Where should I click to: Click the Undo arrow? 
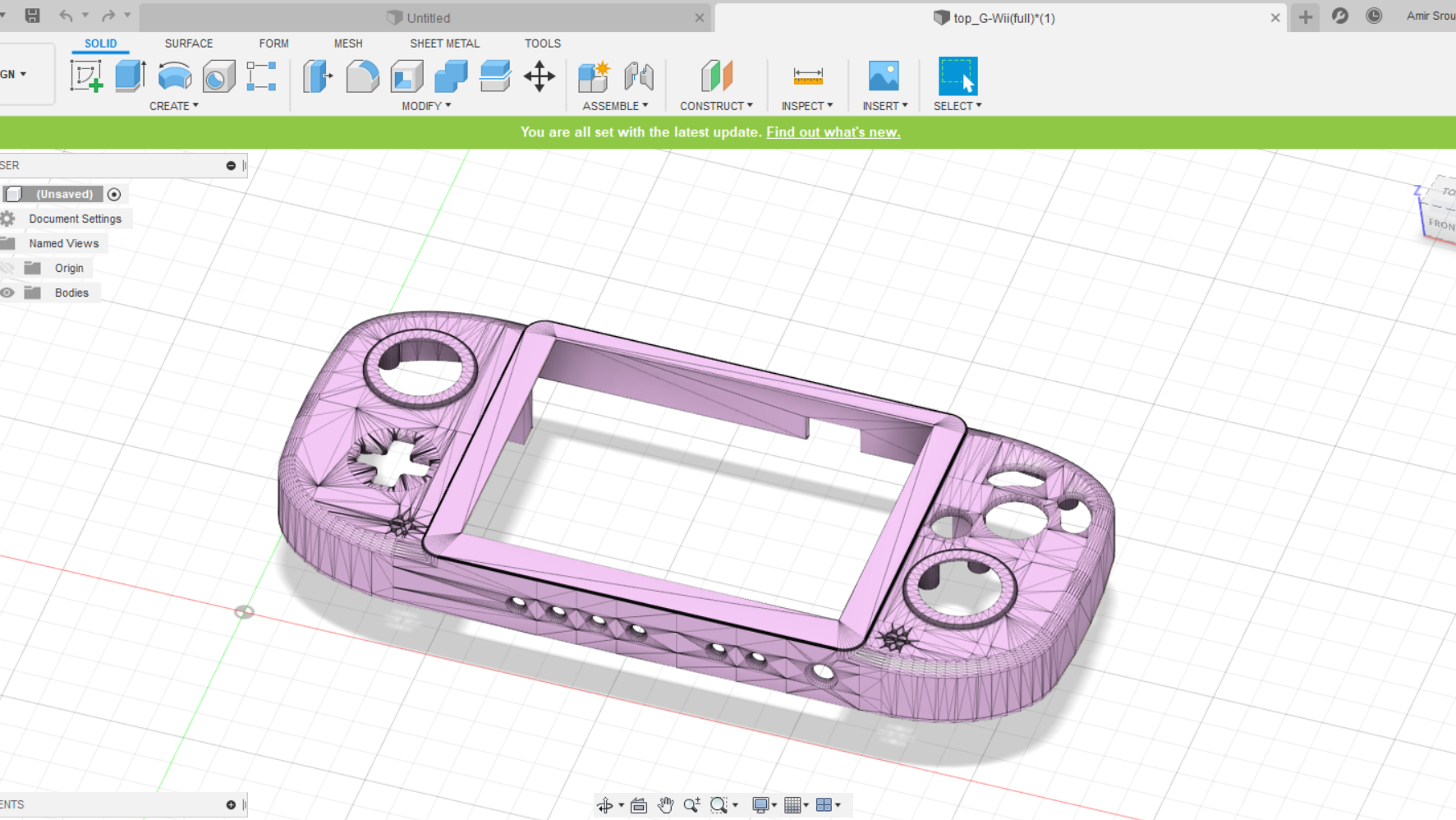pos(66,16)
